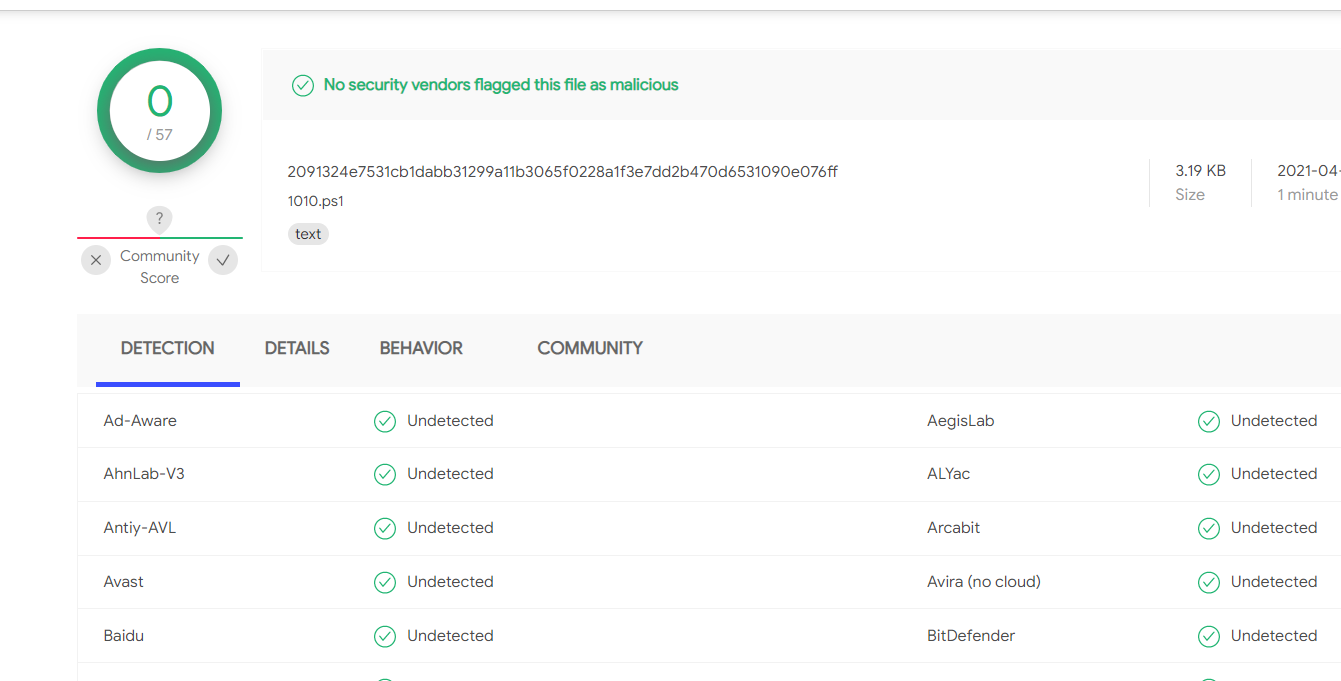Screen dimensions: 1341x681
Task: Click the 1010.ps1 file name
Action: click(316, 201)
